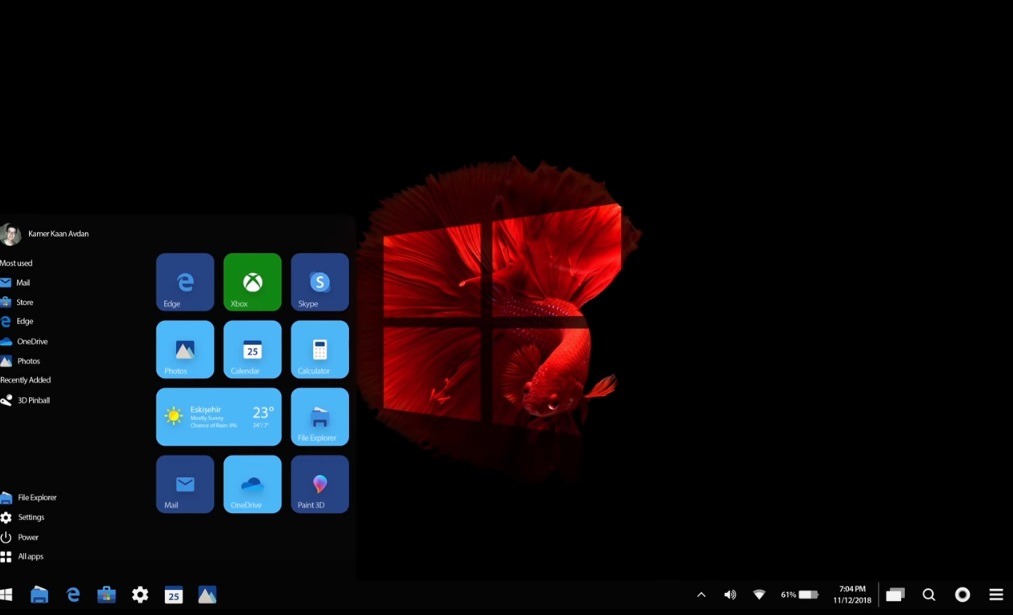Open the Skype tile
The width and height of the screenshot is (1013, 615).
point(320,282)
